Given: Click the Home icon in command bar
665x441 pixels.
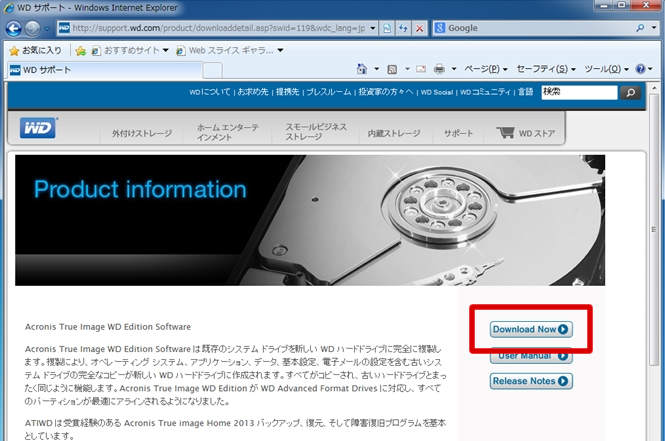Looking at the screenshot, I should [x=362, y=69].
